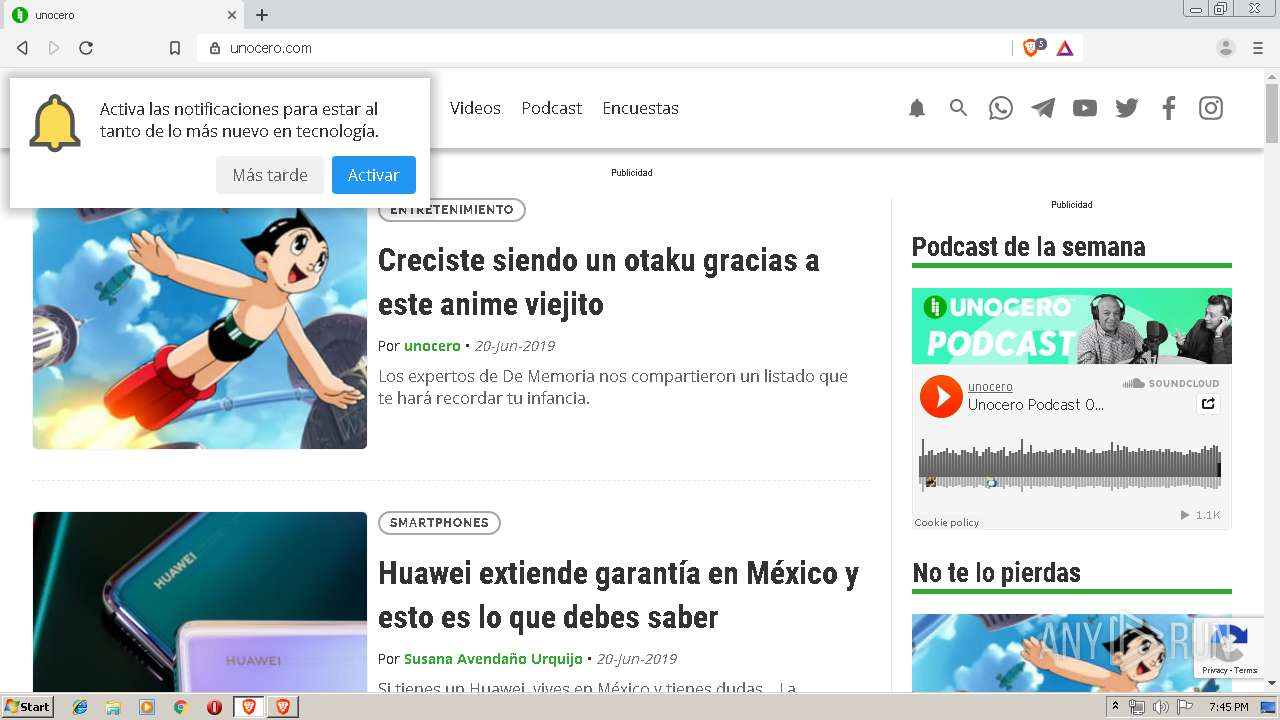Go back to previous page
This screenshot has width=1280, height=720.
[x=22, y=48]
